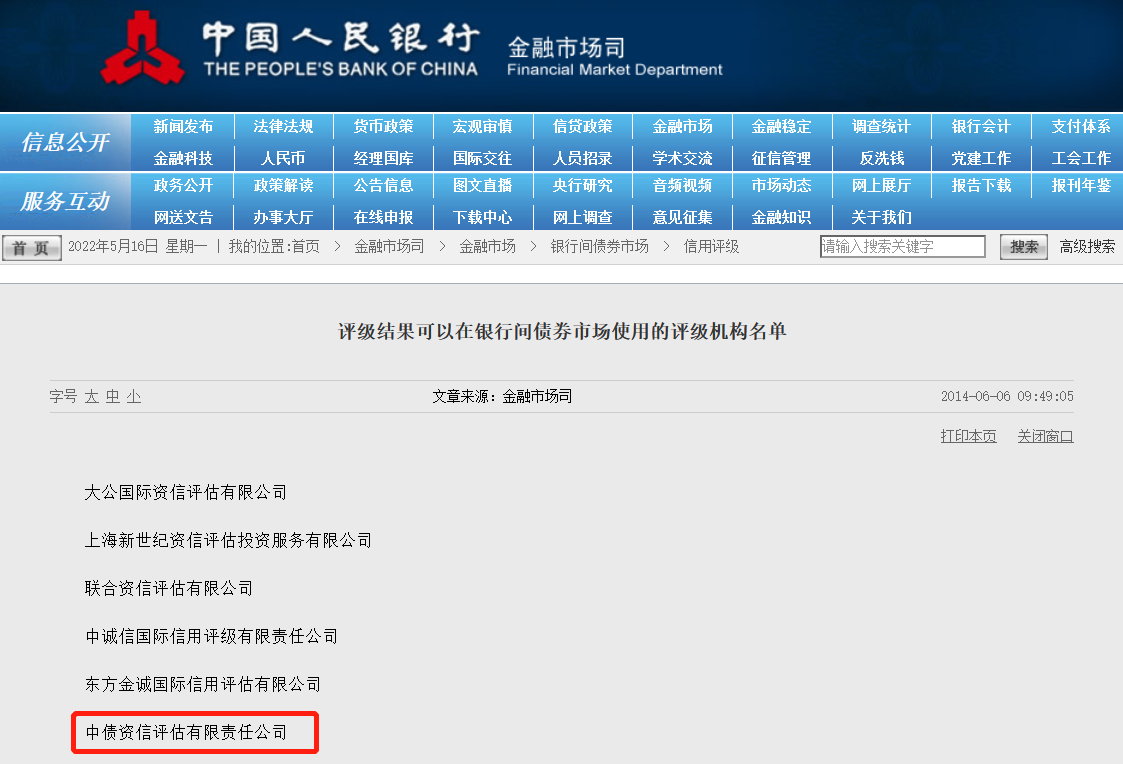Select 宏观审慎 in the navigation
Viewport: 1123px width, 764px height.
483,127
